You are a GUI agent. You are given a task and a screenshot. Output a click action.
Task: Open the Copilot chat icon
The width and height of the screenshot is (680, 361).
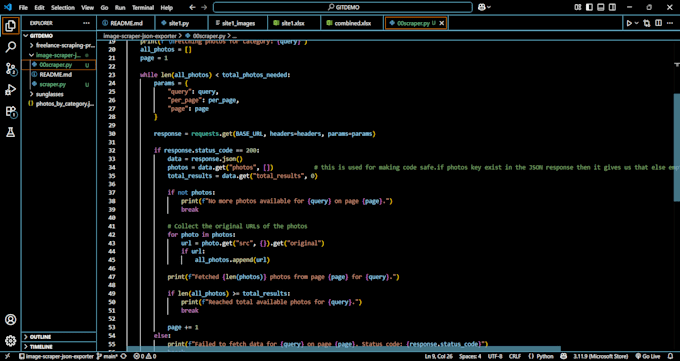481,7
